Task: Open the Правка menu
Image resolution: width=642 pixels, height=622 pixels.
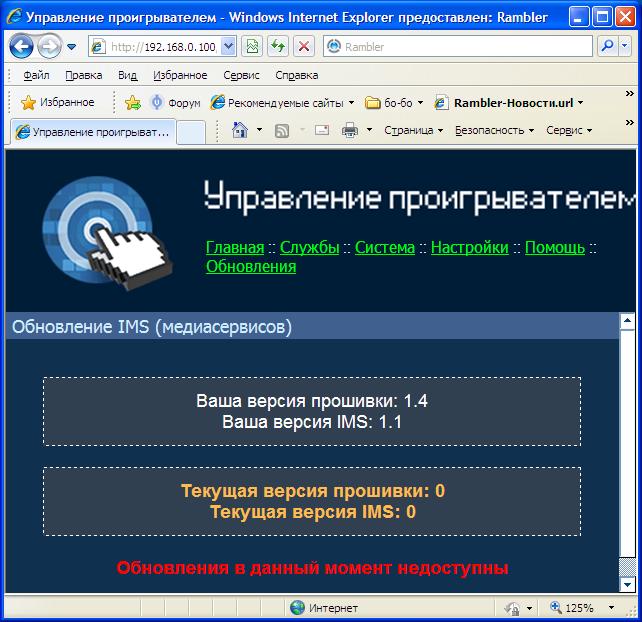Action: click(84, 75)
